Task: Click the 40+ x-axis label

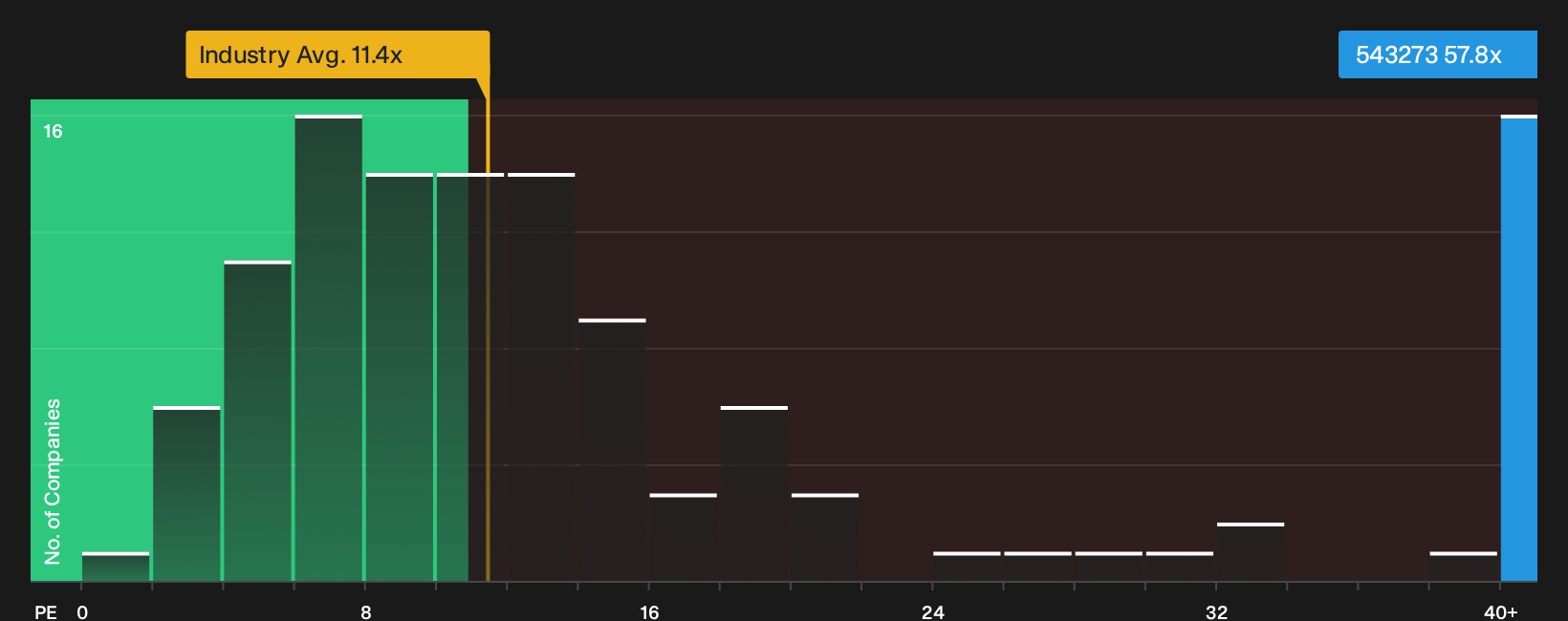Action: (1501, 611)
